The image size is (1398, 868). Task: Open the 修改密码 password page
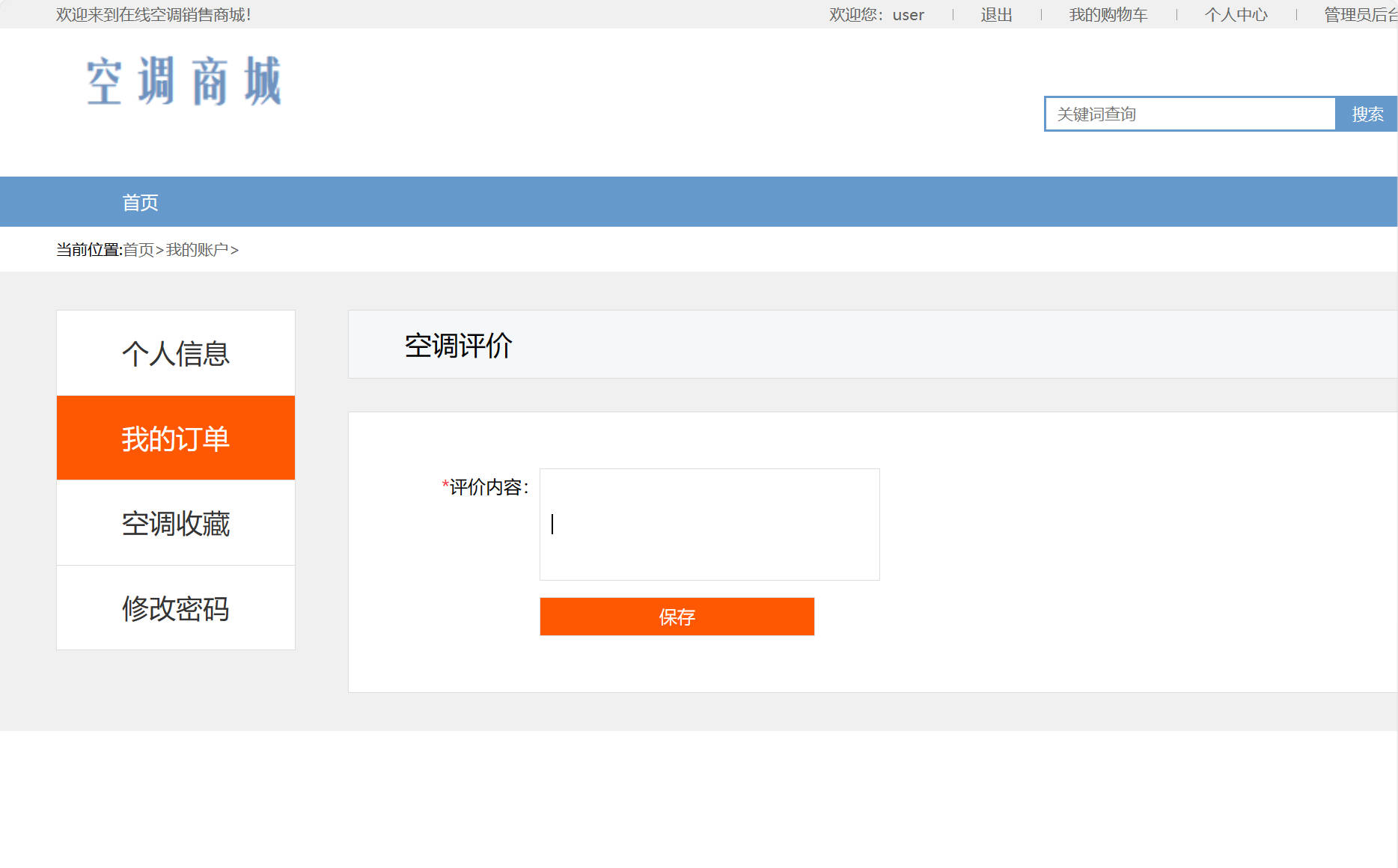click(x=175, y=608)
